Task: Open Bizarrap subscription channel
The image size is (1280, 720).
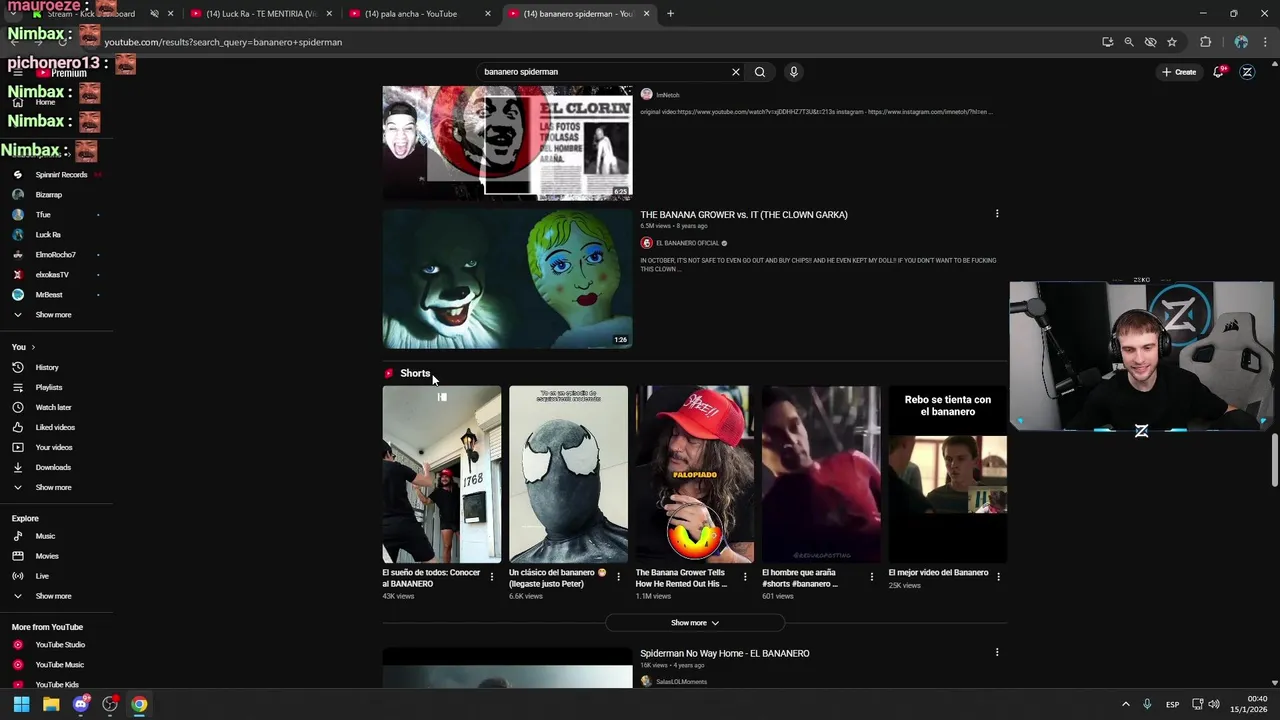Action: [48, 195]
